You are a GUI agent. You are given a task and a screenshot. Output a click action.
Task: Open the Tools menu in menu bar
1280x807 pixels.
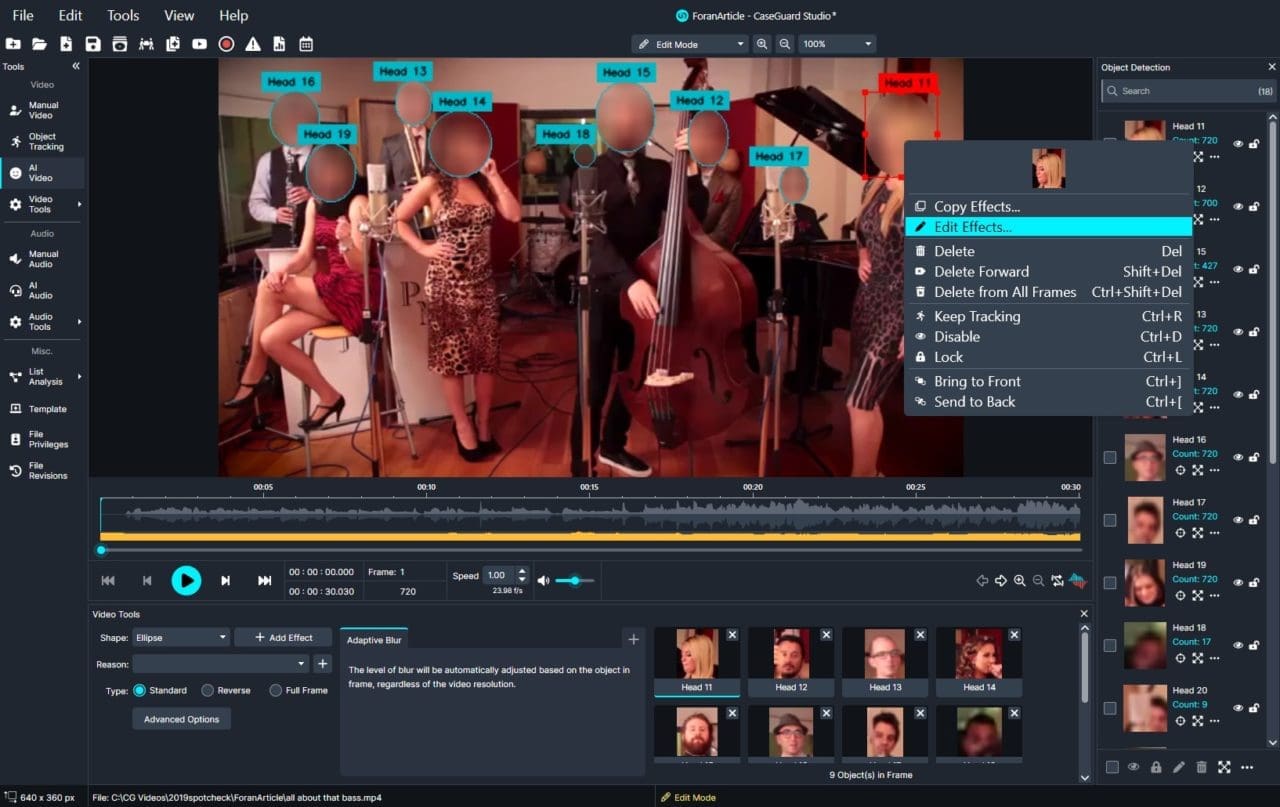pyautogui.click(x=123, y=15)
